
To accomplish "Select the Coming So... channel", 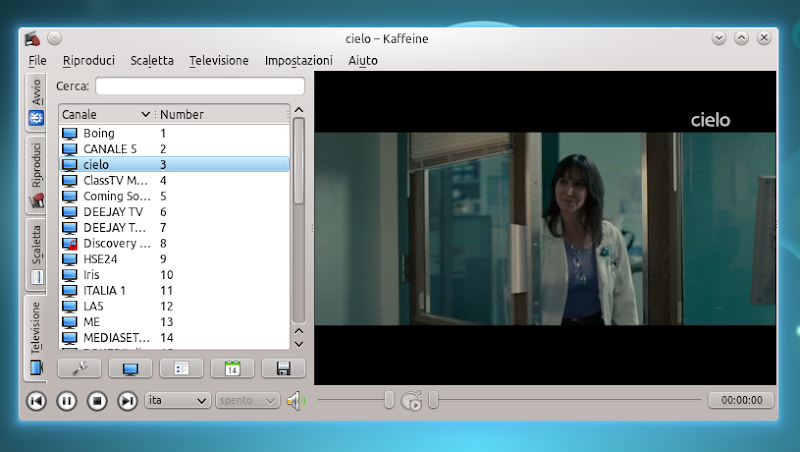I will pyautogui.click(x=174, y=196).
